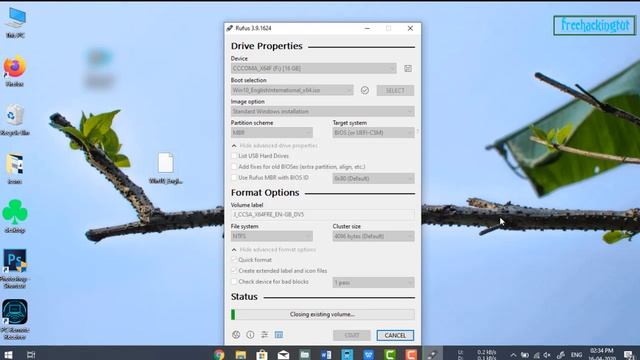Viewport: 640px width, 360px height.
Task: Switch to Rufus taskbar icon
Action: tap(432, 354)
